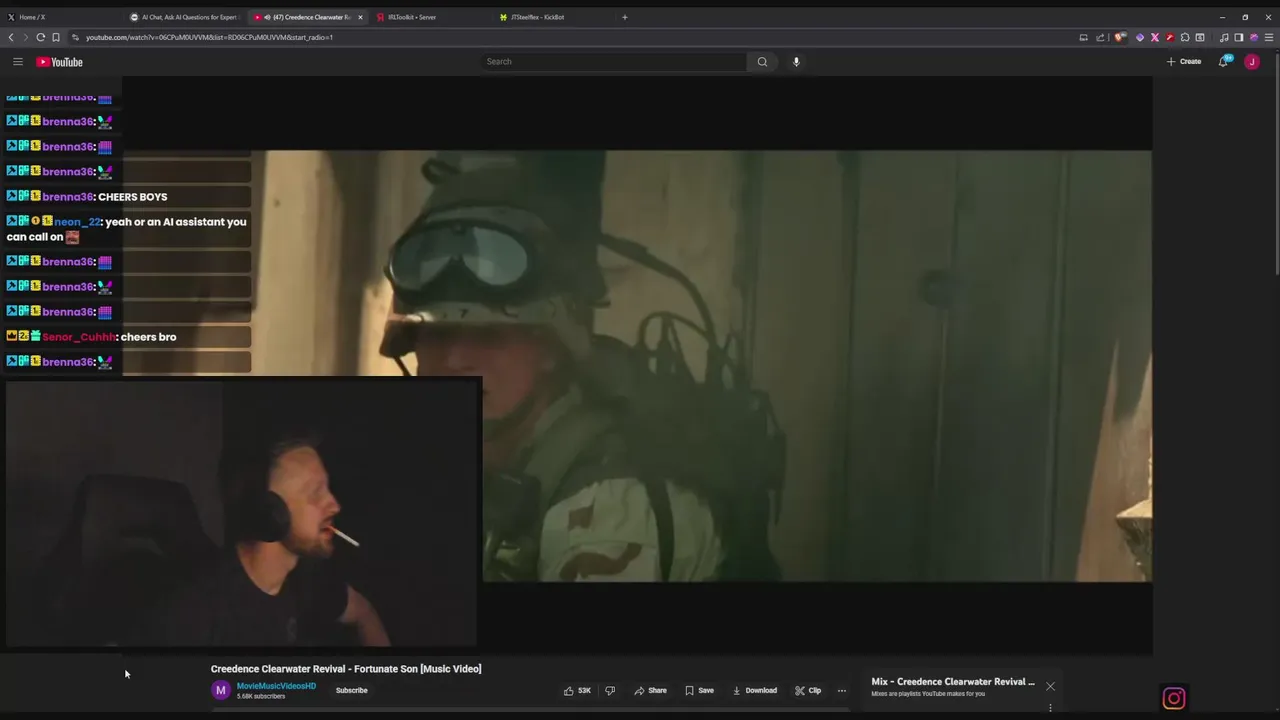Bookmark this page icon
Screen dimensions: 1280x720
pyautogui.click(x=56, y=37)
